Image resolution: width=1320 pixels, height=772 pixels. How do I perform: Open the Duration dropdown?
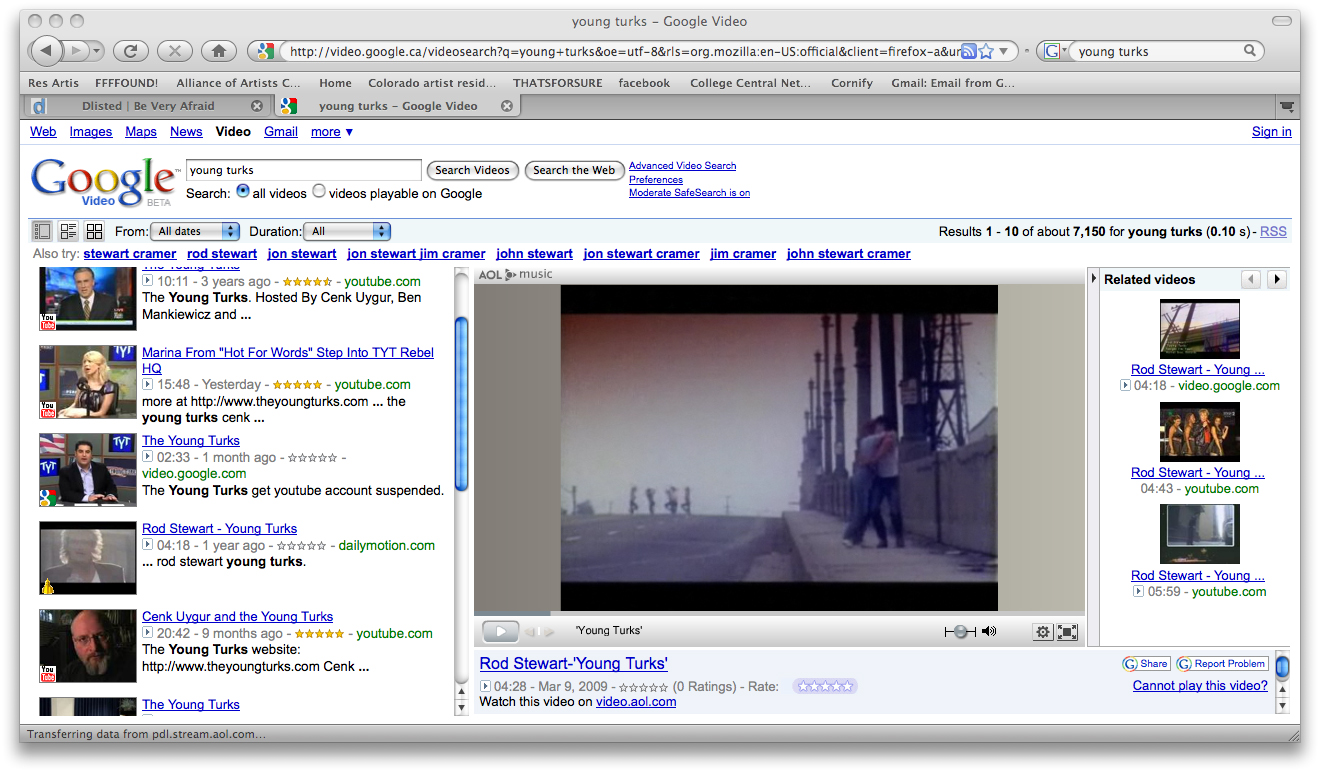pyautogui.click(x=346, y=231)
